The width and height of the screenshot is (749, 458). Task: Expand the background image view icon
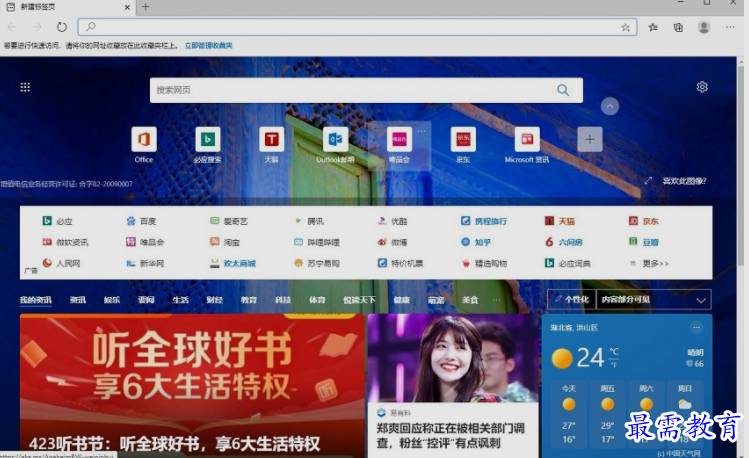(648, 181)
